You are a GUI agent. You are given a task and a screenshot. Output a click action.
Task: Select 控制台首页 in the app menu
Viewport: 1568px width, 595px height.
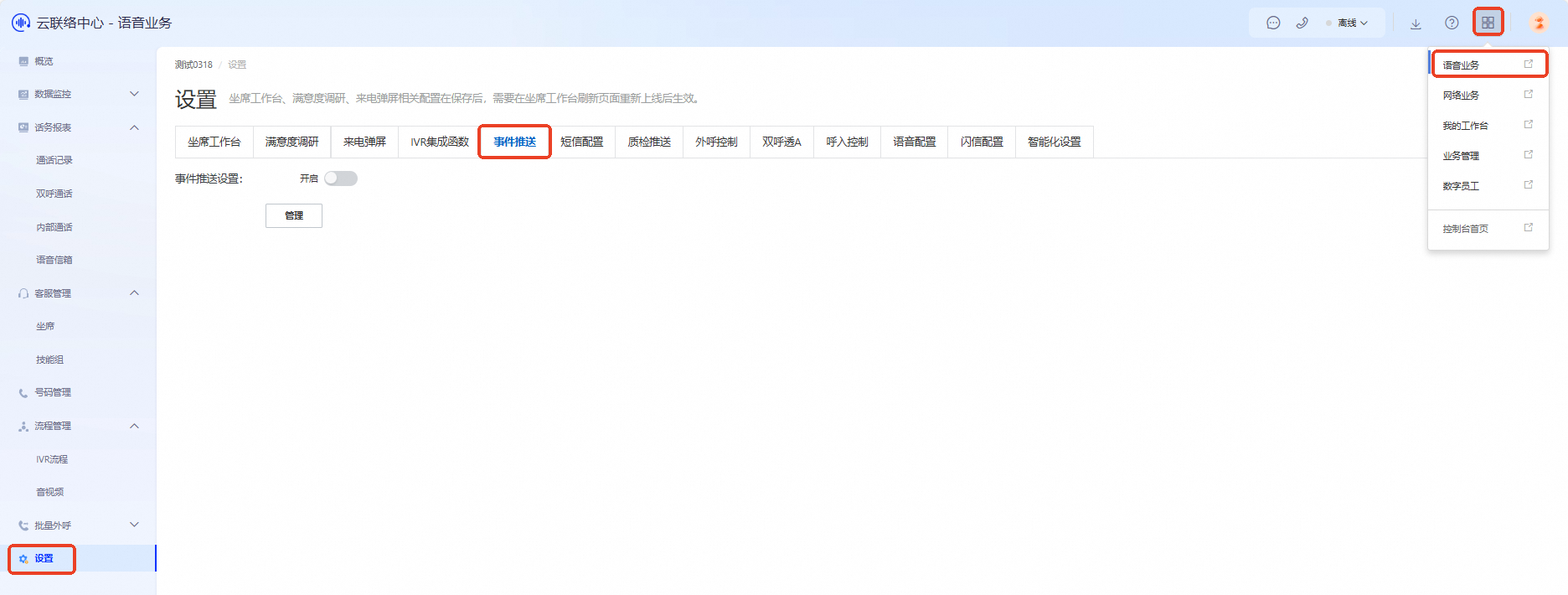pos(1488,228)
